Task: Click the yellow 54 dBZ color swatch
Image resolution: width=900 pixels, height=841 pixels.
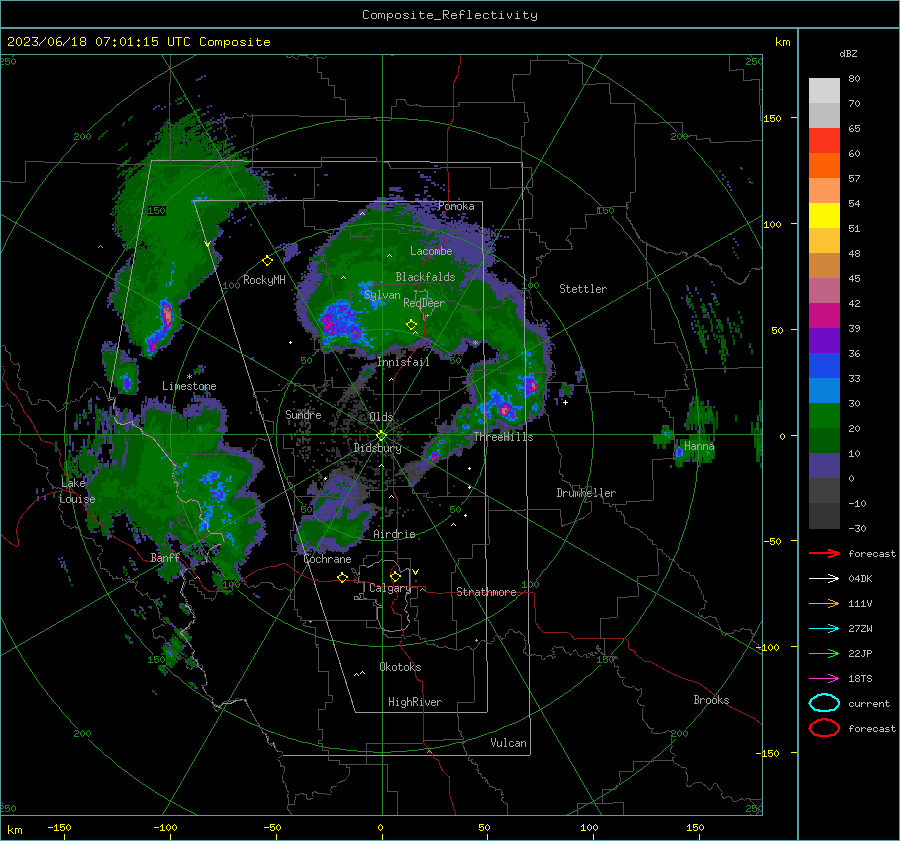Action: click(824, 216)
